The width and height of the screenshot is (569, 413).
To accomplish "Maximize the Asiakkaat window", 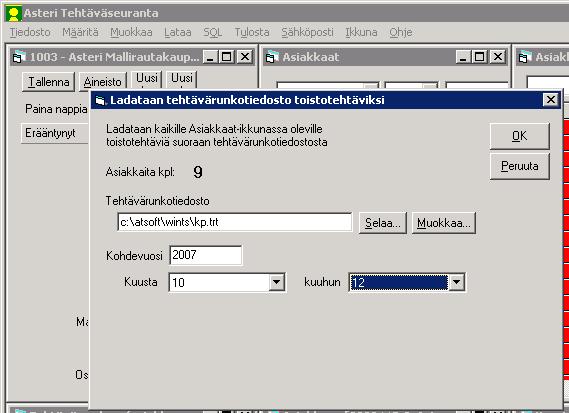I will (480, 57).
